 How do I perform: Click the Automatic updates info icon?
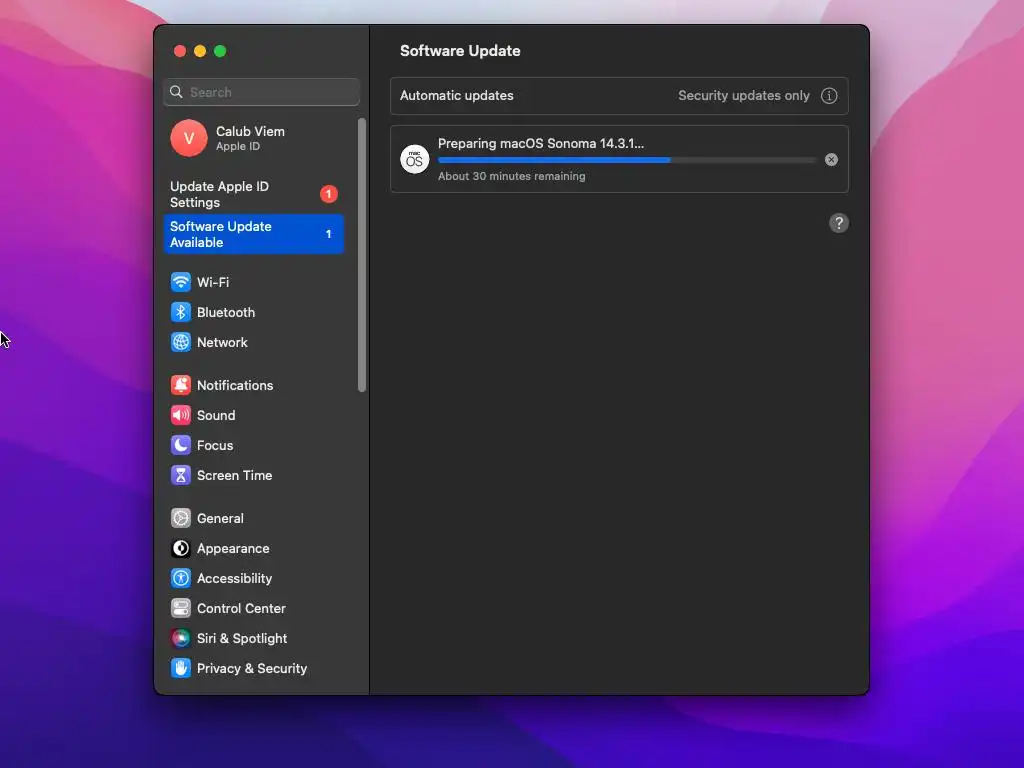pos(829,96)
